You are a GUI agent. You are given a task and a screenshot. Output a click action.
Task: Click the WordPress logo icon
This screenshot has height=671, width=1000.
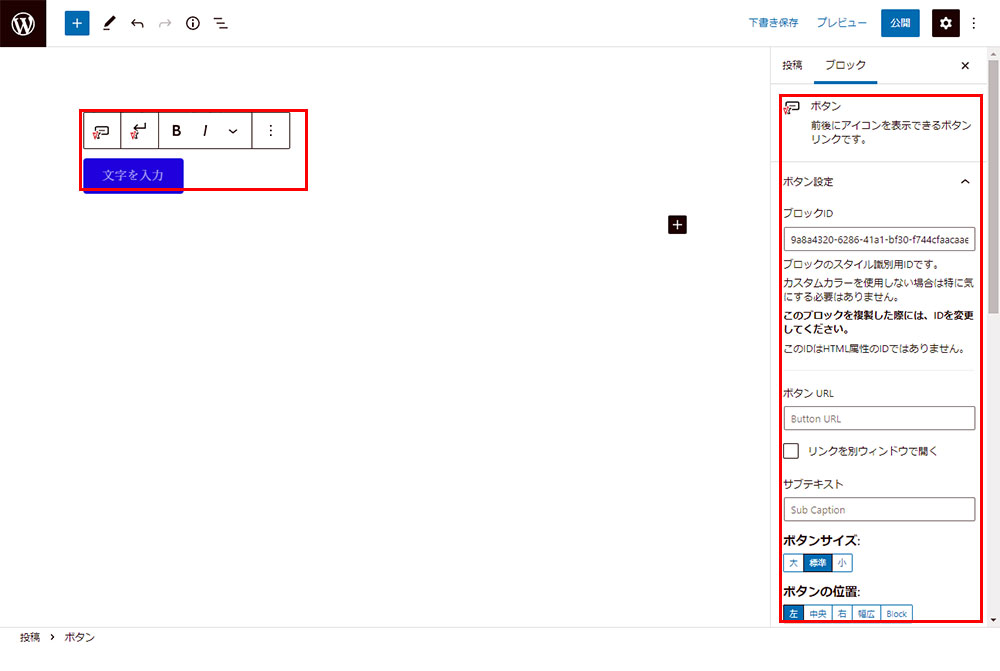click(23, 23)
